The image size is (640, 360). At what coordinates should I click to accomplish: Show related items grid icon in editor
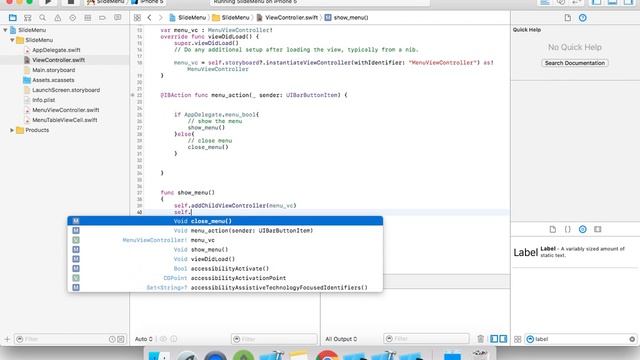point(137,18)
